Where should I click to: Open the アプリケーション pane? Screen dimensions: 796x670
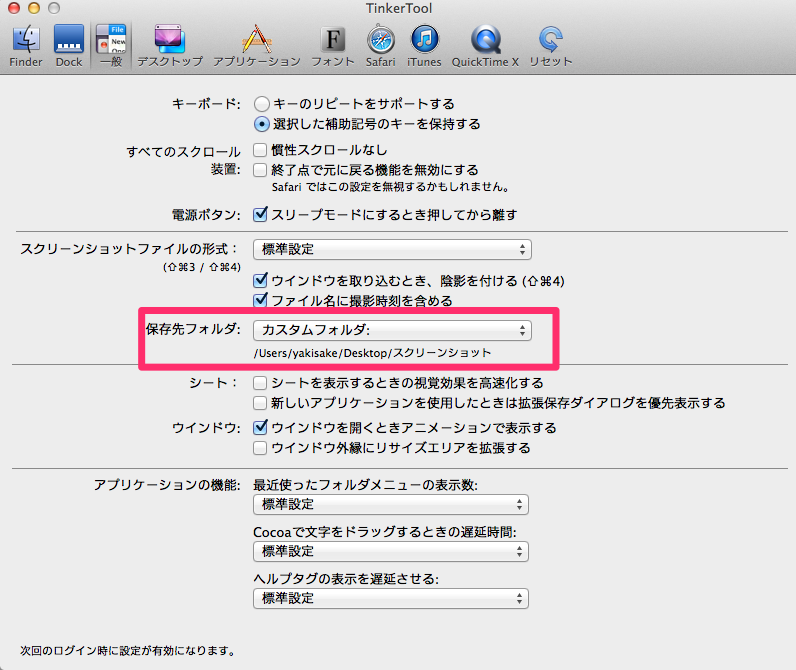click(x=257, y=46)
